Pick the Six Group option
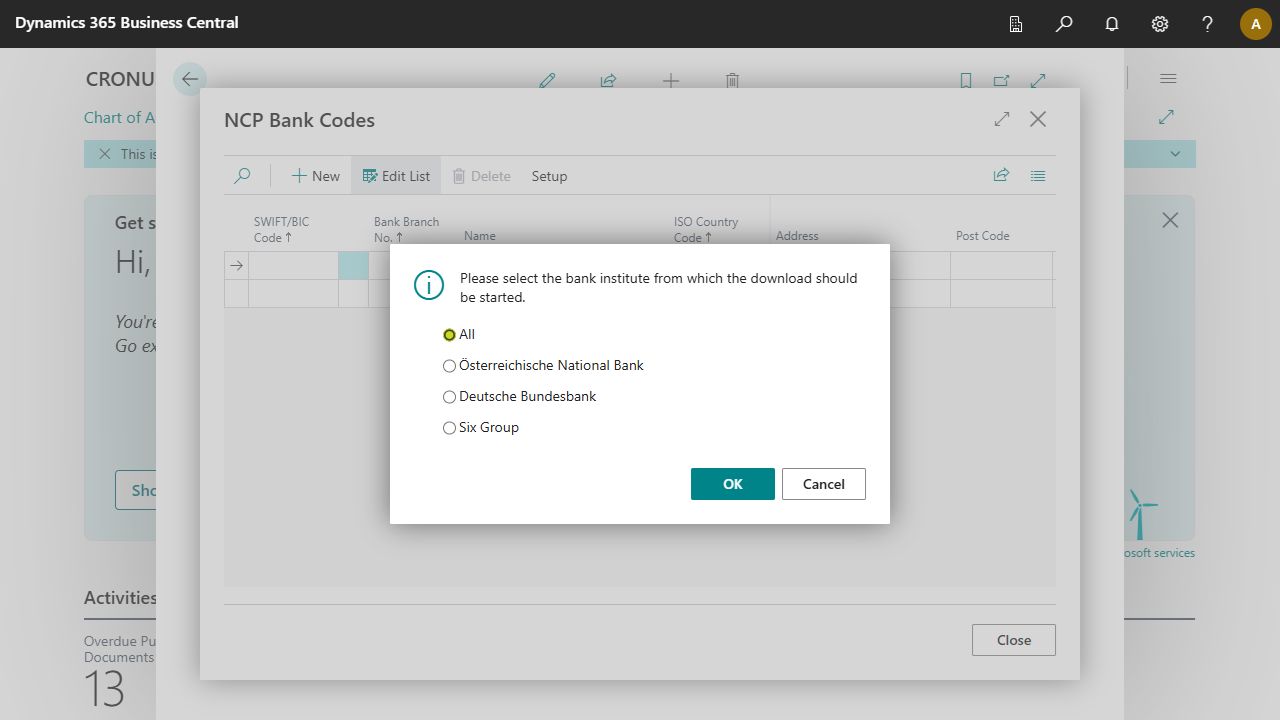 [450, 428]
